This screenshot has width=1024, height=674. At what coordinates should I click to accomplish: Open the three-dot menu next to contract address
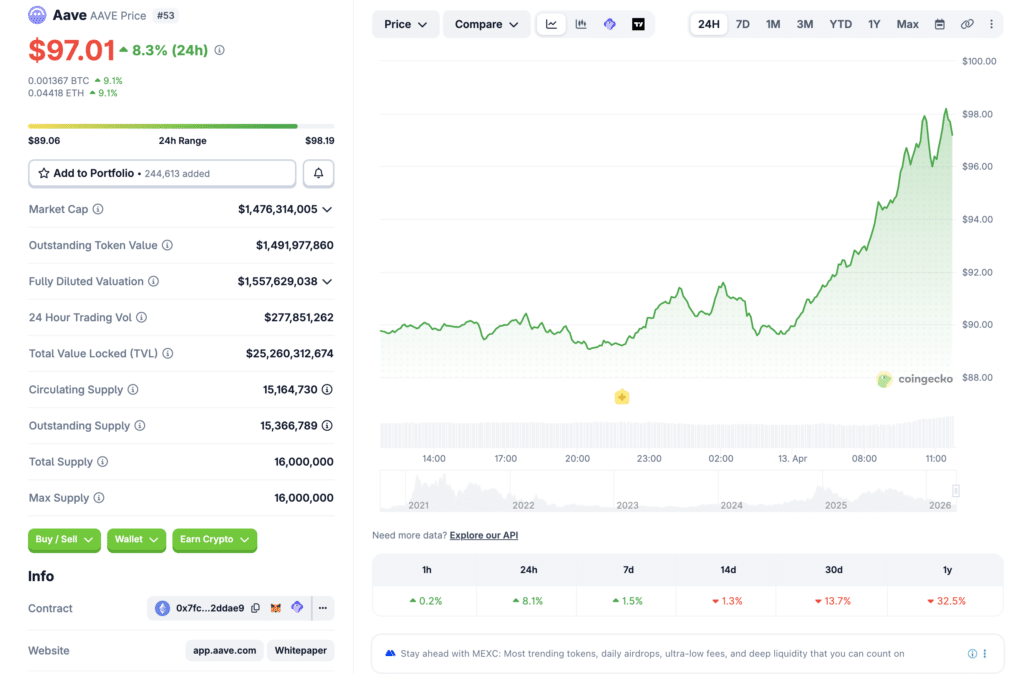tap(323, 608)
